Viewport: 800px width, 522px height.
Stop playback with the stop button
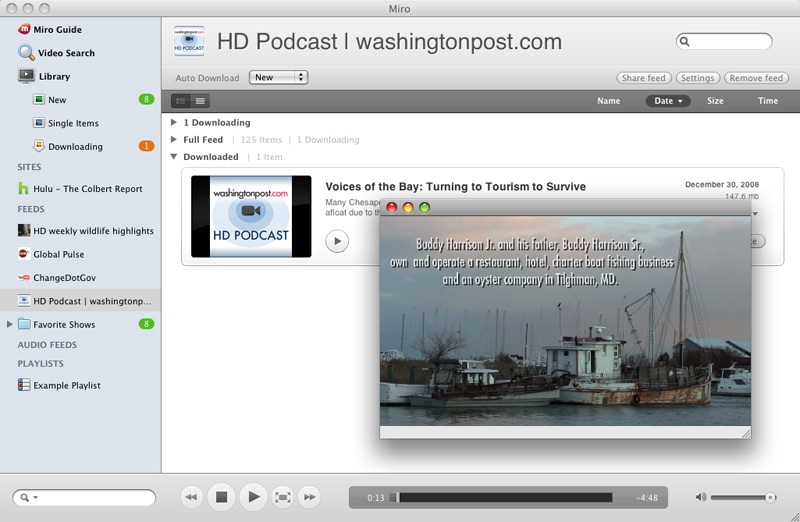tap(221, 497)
